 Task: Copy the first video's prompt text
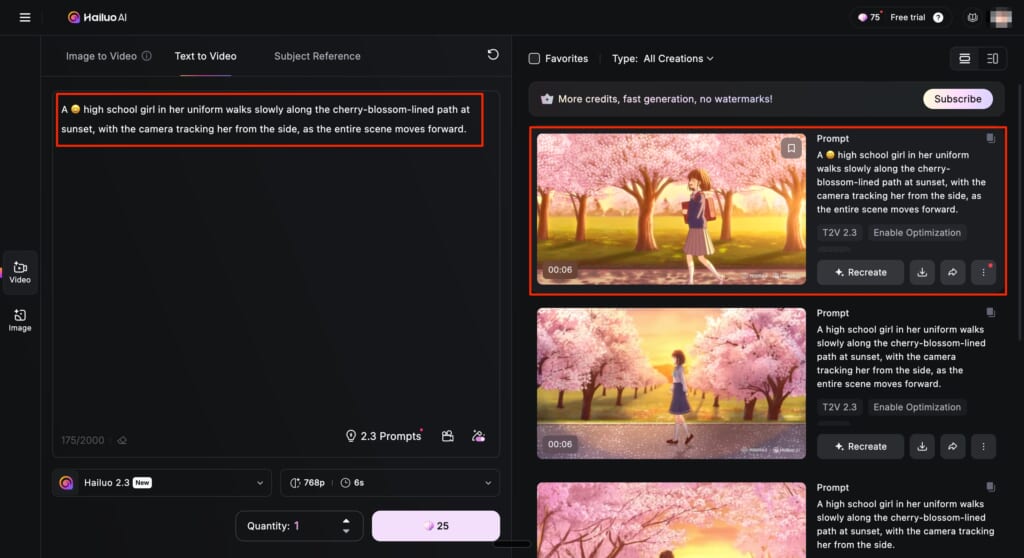coord(989,139)
